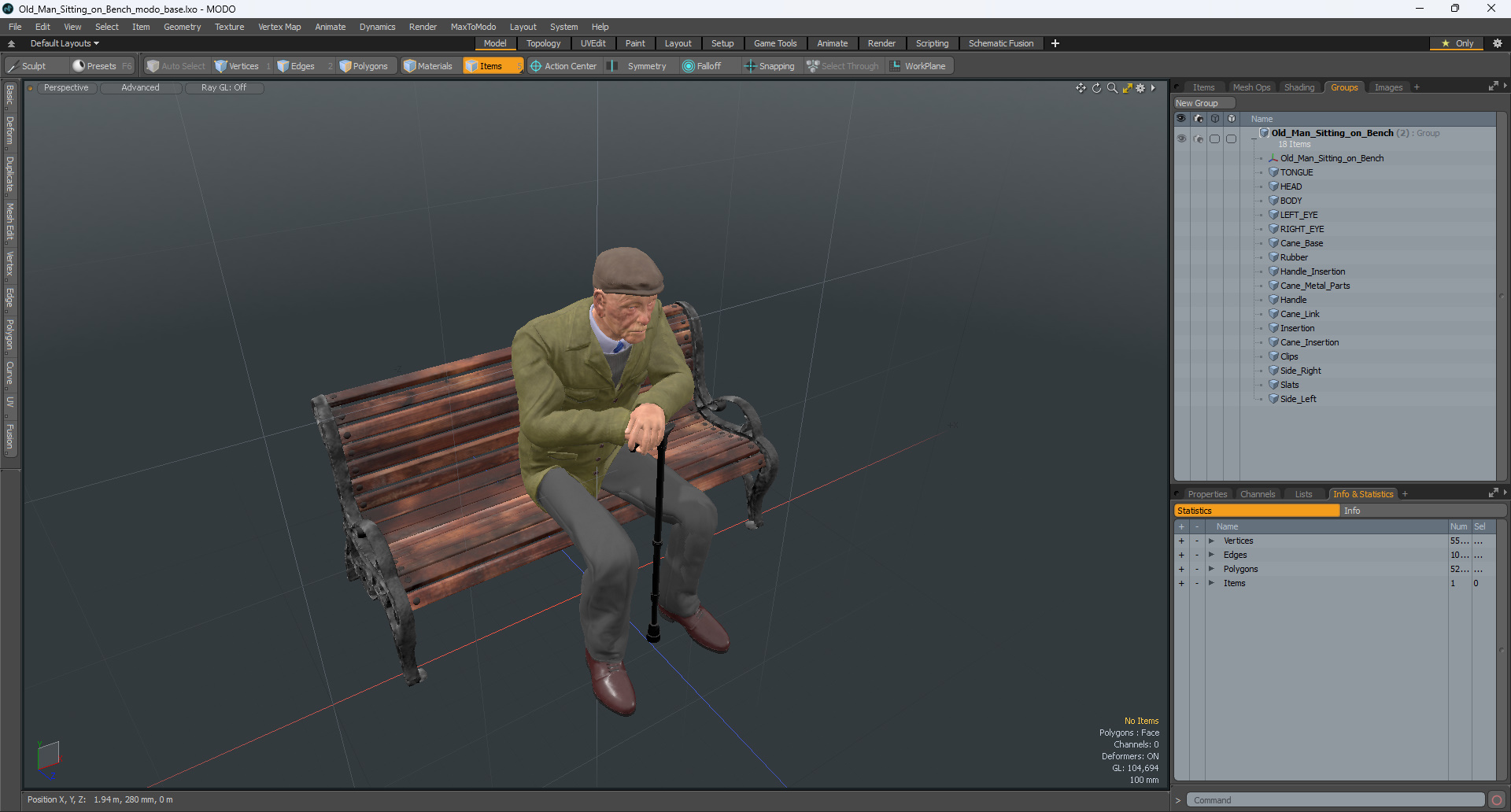Click the New Group button
The image size is (1511, 812).
tap(1204, 103)
